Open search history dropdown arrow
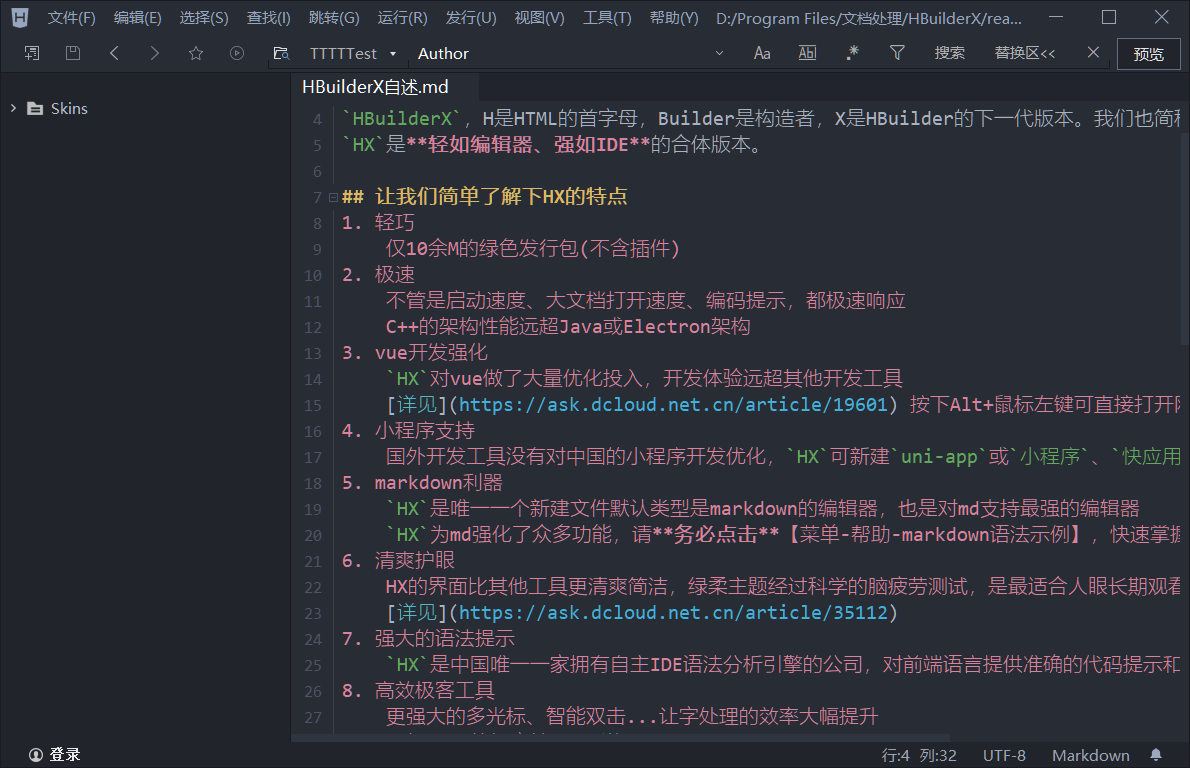Screen dimensions: 1190x768 point(719,53)
